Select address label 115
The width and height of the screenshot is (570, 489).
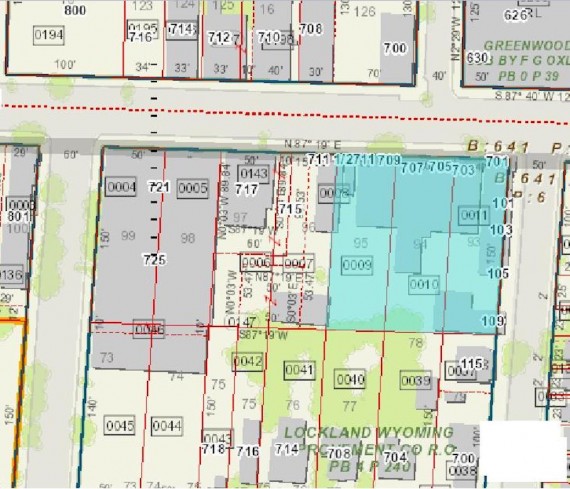coord(472,363)
